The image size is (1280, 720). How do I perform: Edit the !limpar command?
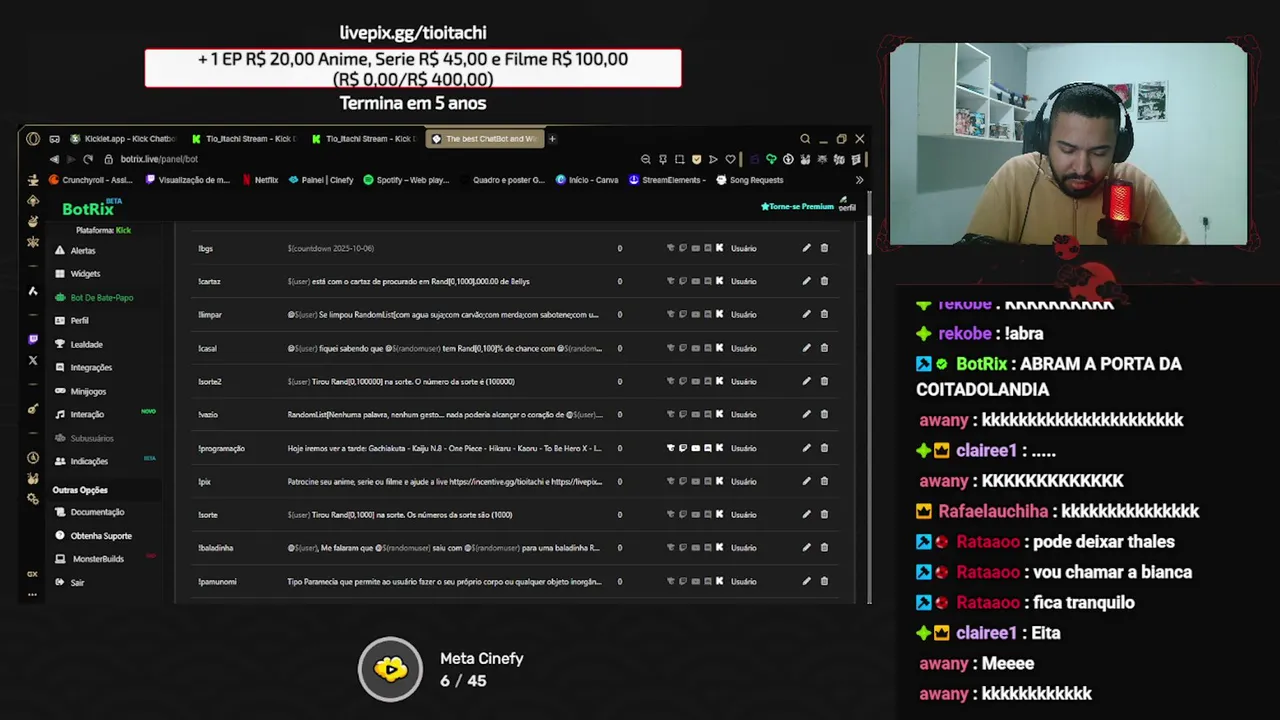(806, 315)
